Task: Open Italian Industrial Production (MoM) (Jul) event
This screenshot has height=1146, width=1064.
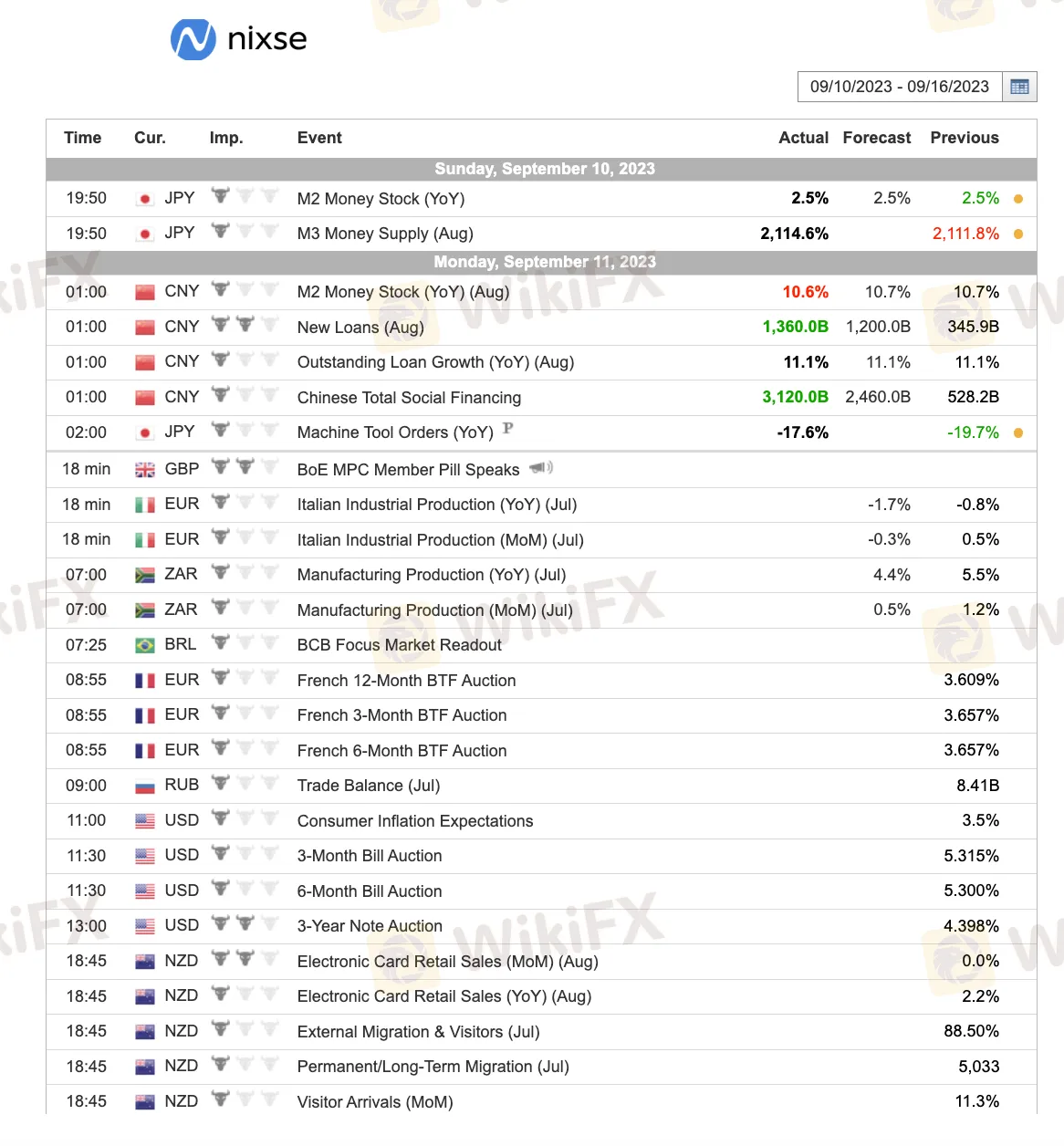Action: coord(440,540)
